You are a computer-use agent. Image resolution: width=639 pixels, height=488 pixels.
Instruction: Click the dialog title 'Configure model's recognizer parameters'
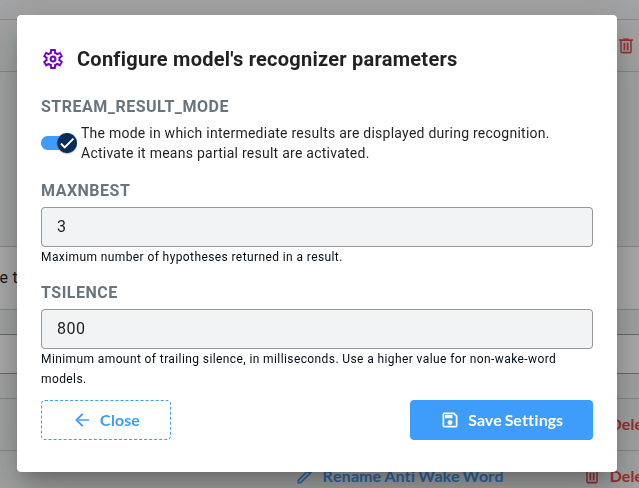[267, 59]
